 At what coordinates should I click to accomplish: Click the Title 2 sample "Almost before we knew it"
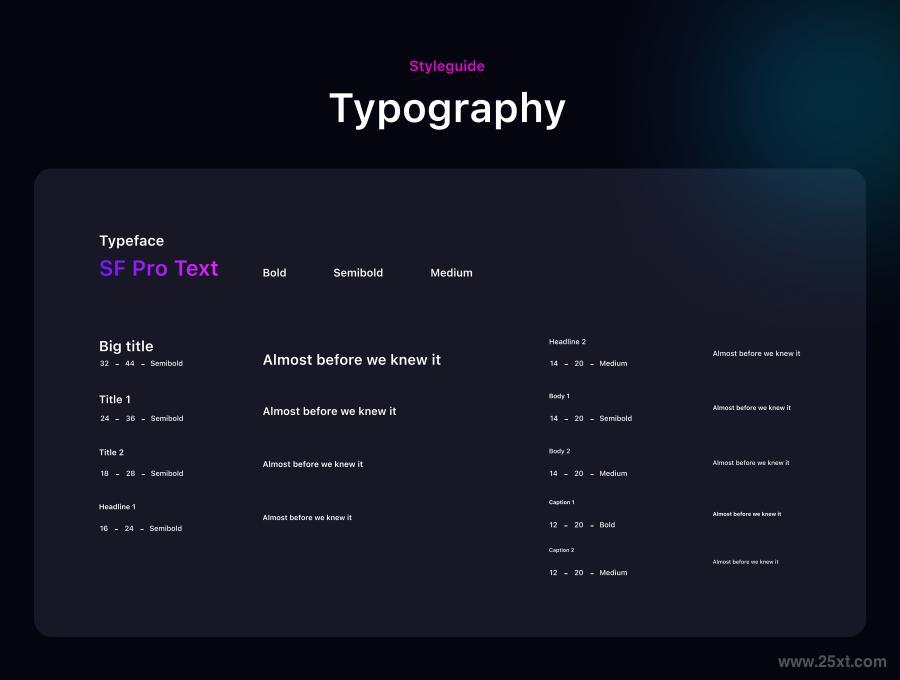coord(313,464)
